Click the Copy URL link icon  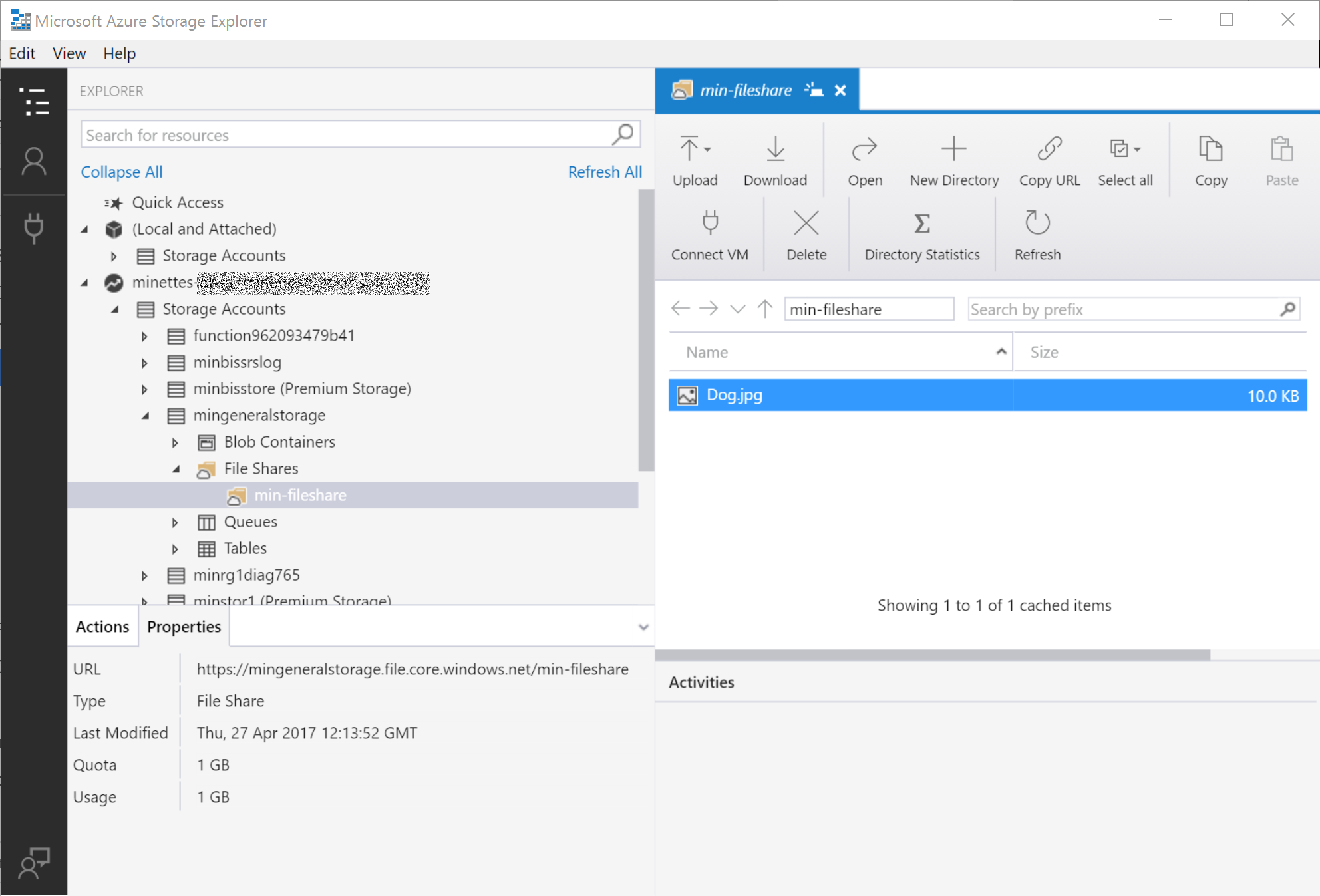coord(1049,149)
